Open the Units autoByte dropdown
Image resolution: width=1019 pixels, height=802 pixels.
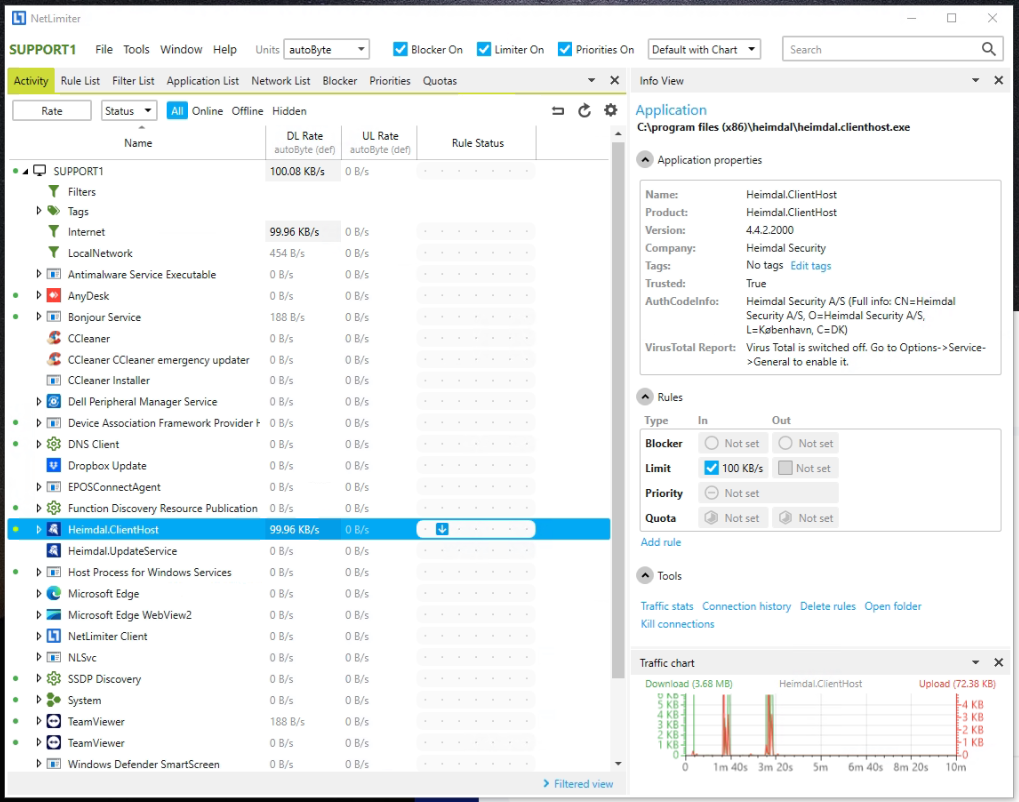[326, 49]
